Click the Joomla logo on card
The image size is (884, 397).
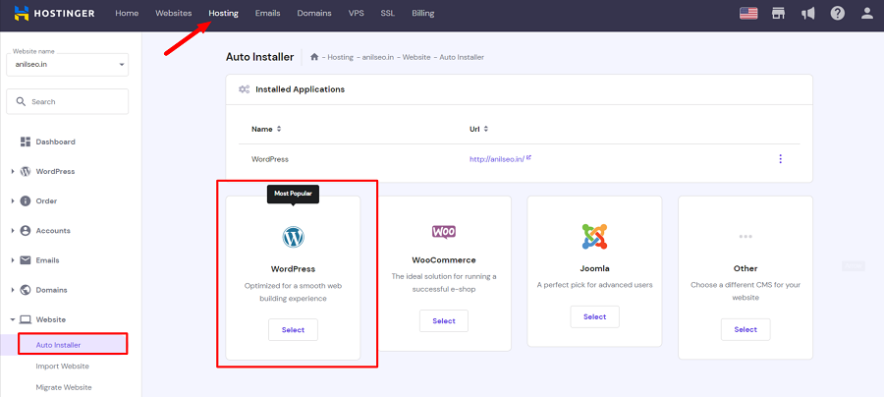pos(594,237)
